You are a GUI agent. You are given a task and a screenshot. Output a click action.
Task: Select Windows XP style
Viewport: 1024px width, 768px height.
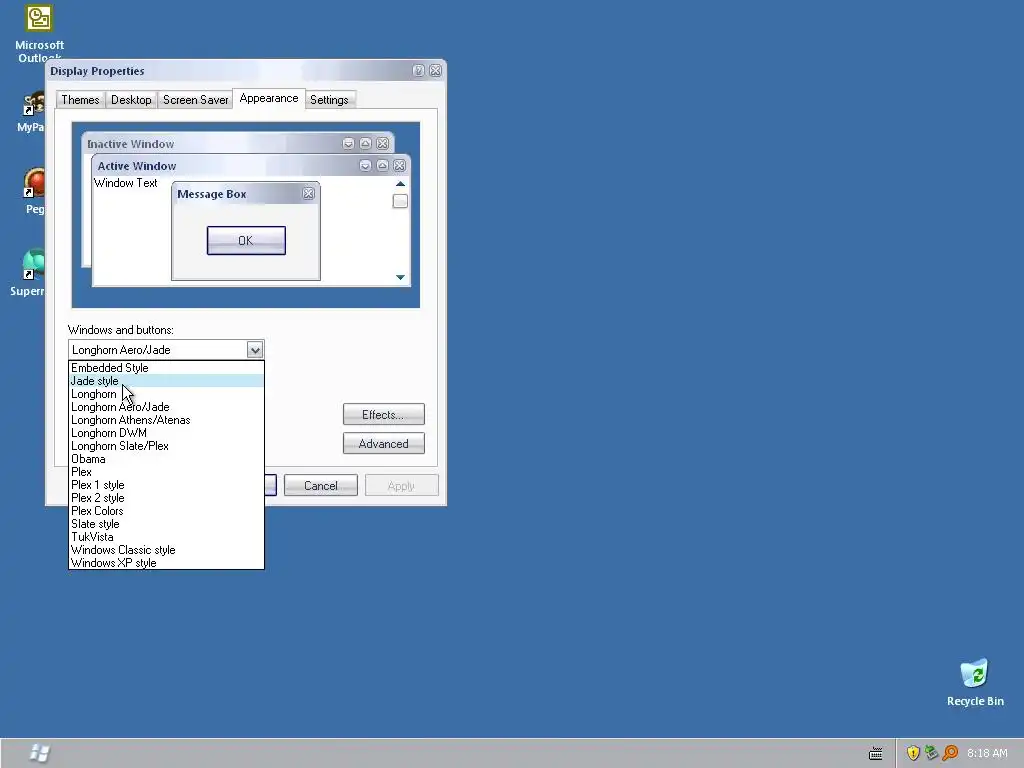(x=166, y=563)
